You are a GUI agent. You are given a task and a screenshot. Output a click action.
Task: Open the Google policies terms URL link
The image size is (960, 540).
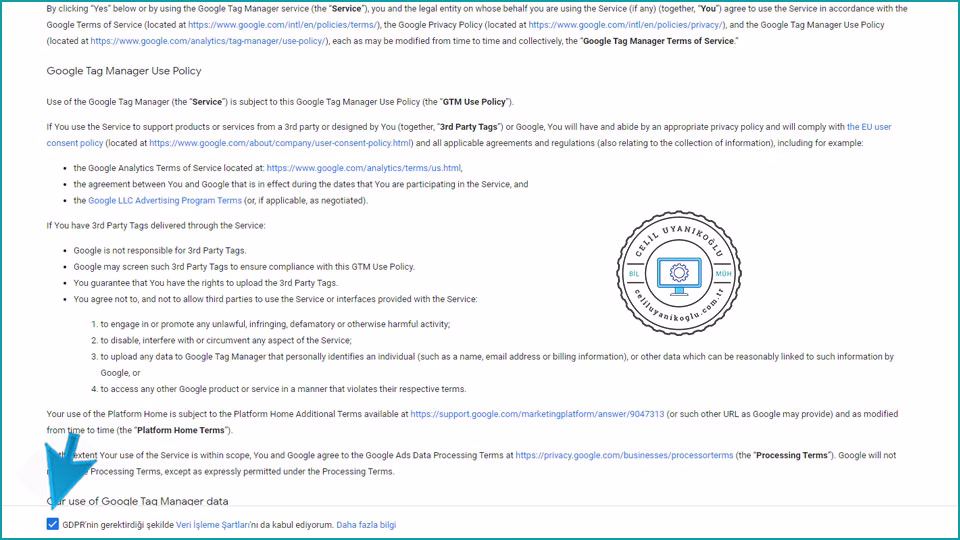(x=283, y=24)
